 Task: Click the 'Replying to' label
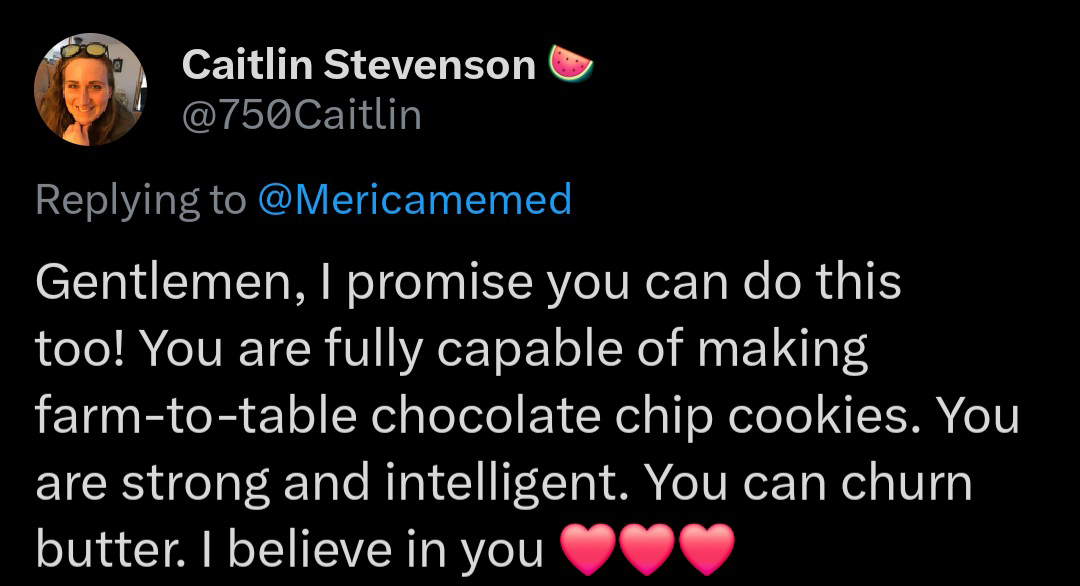tap(140, 200)
